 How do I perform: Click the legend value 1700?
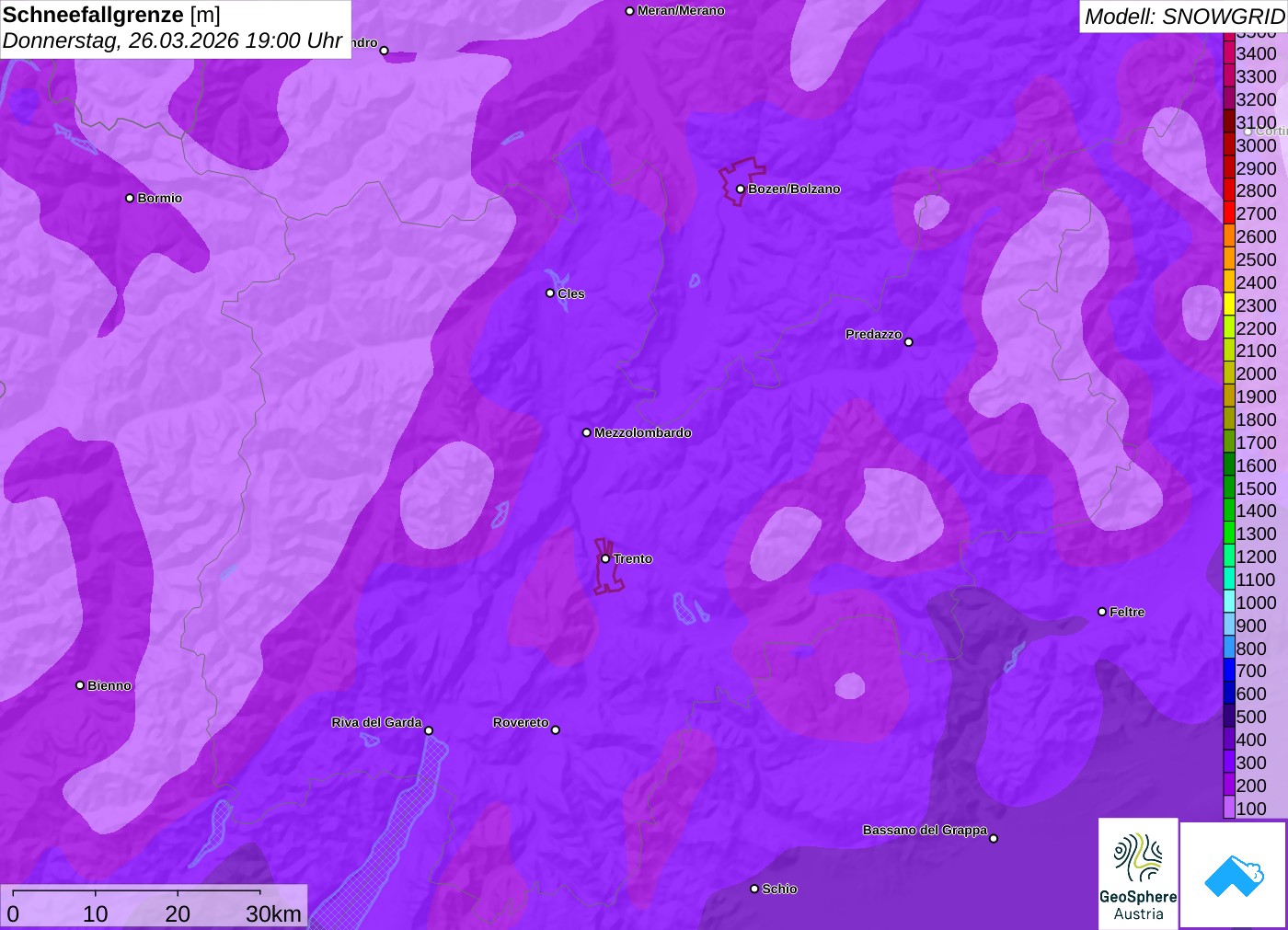click(x=1257, y=442)
